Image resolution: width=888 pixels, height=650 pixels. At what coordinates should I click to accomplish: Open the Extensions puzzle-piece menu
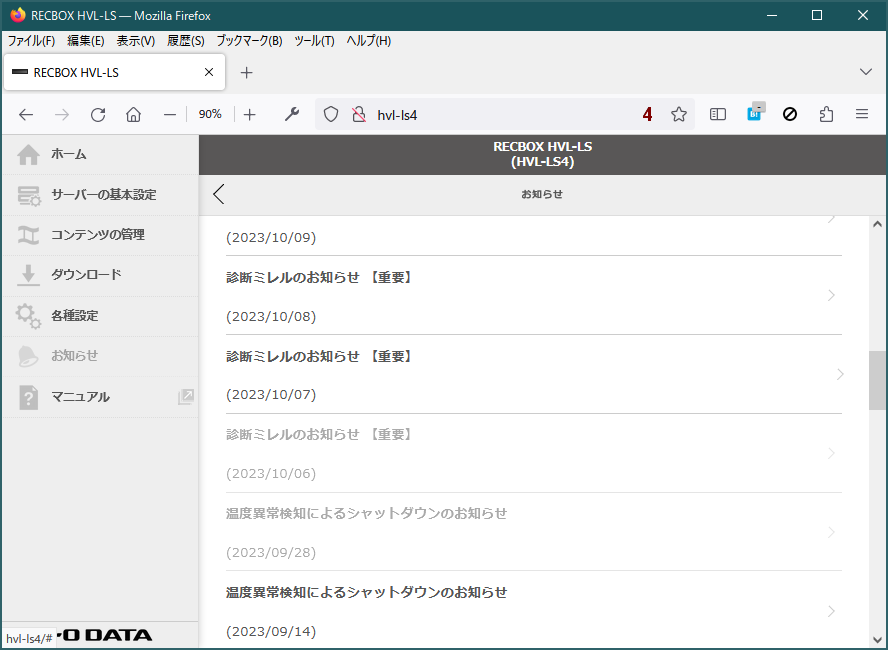tap(826, 114)
